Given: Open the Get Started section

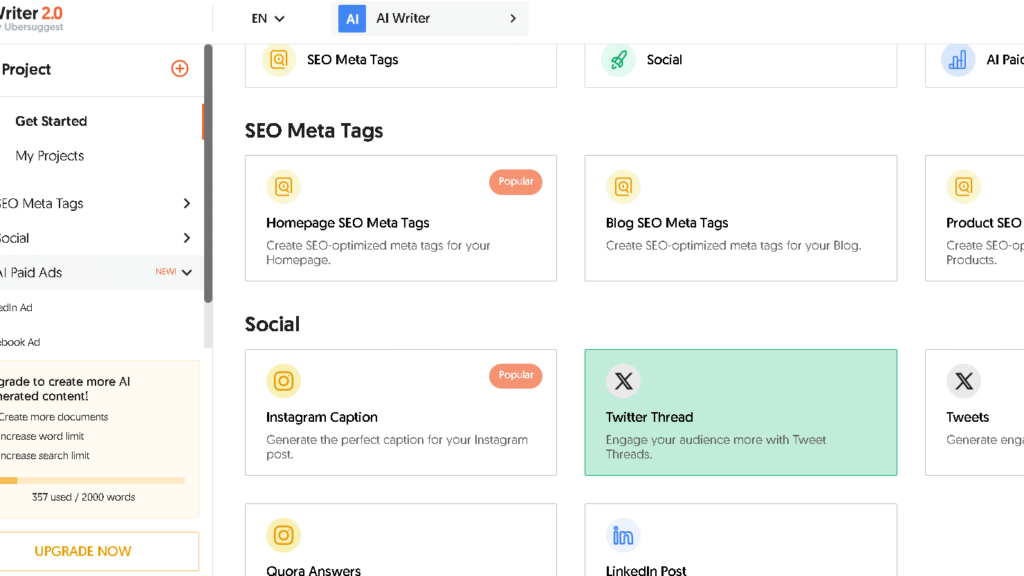Looking at the screenshot, I should click(x=50, y=121).
